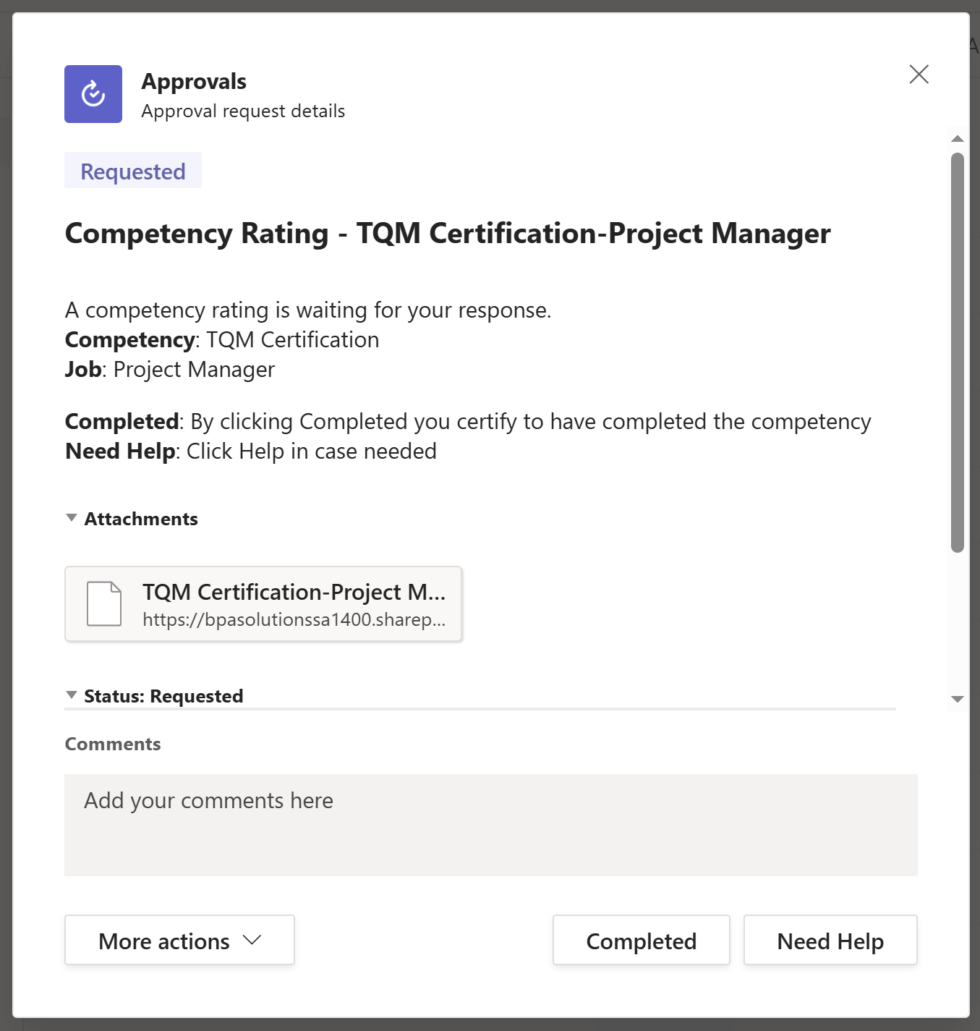Collapse the Attachments section
This screenshot has width=980, height=1031.
71,517
